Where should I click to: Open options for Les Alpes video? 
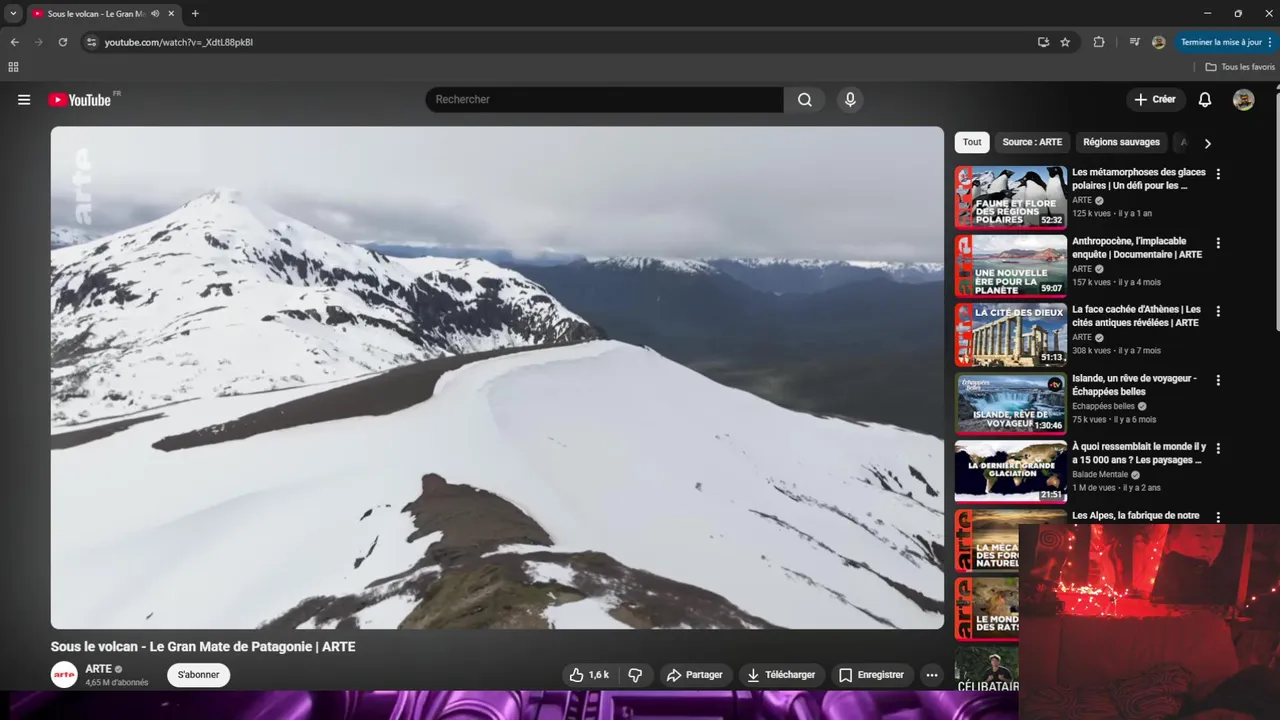(x=1218, y=517)
